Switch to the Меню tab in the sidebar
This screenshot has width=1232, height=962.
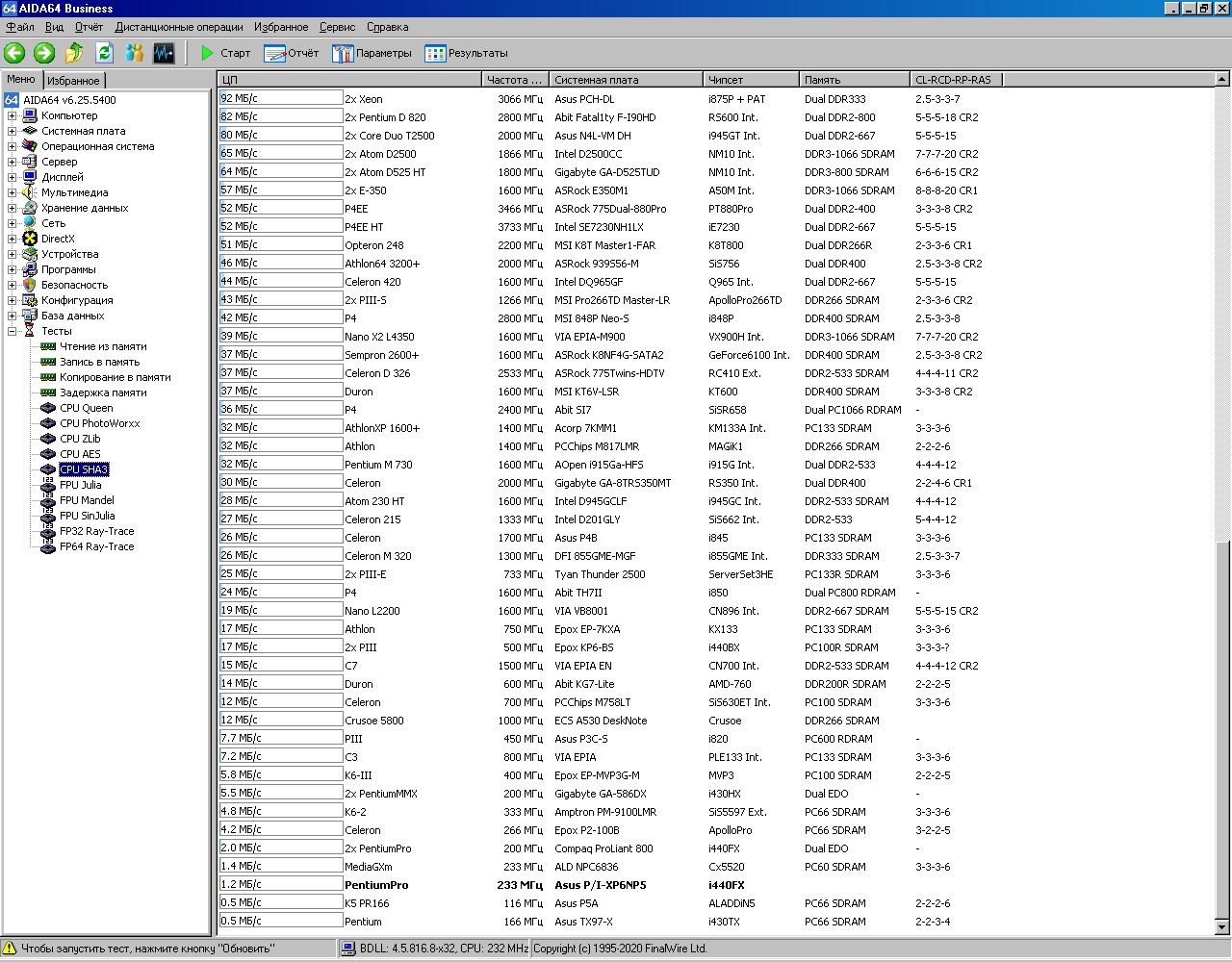21,79
